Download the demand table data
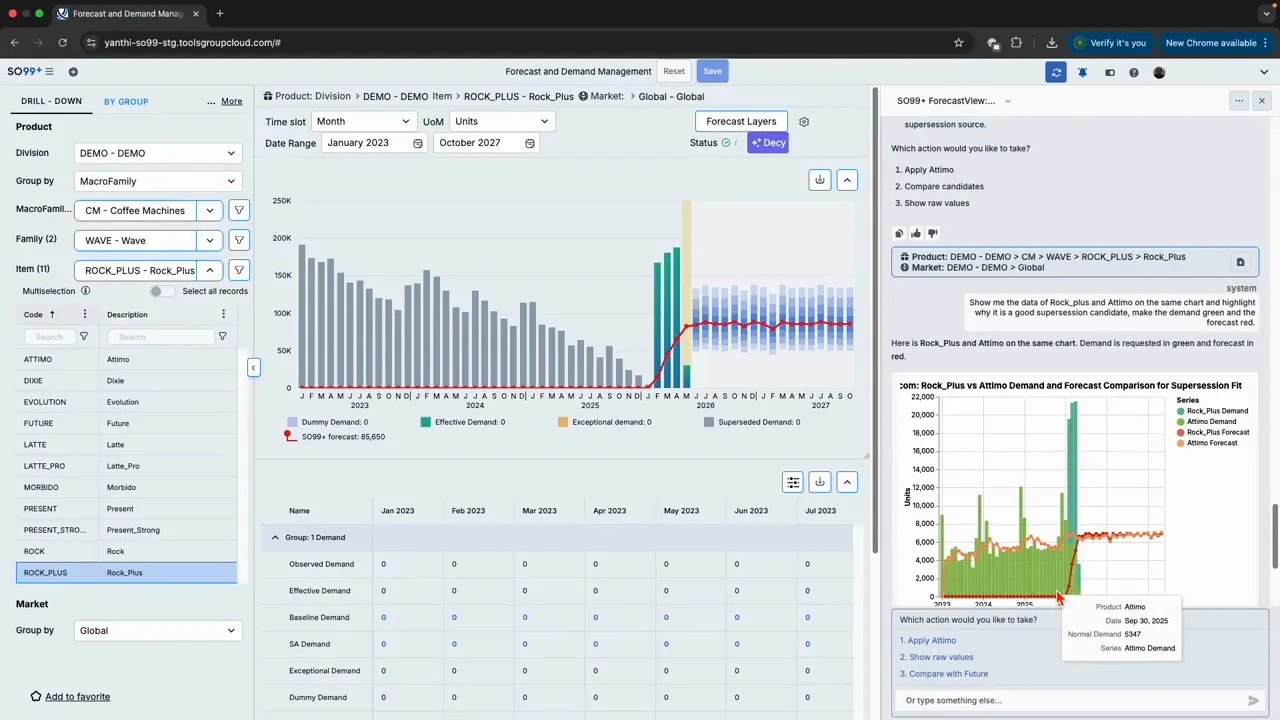 [x=820, y=482]
